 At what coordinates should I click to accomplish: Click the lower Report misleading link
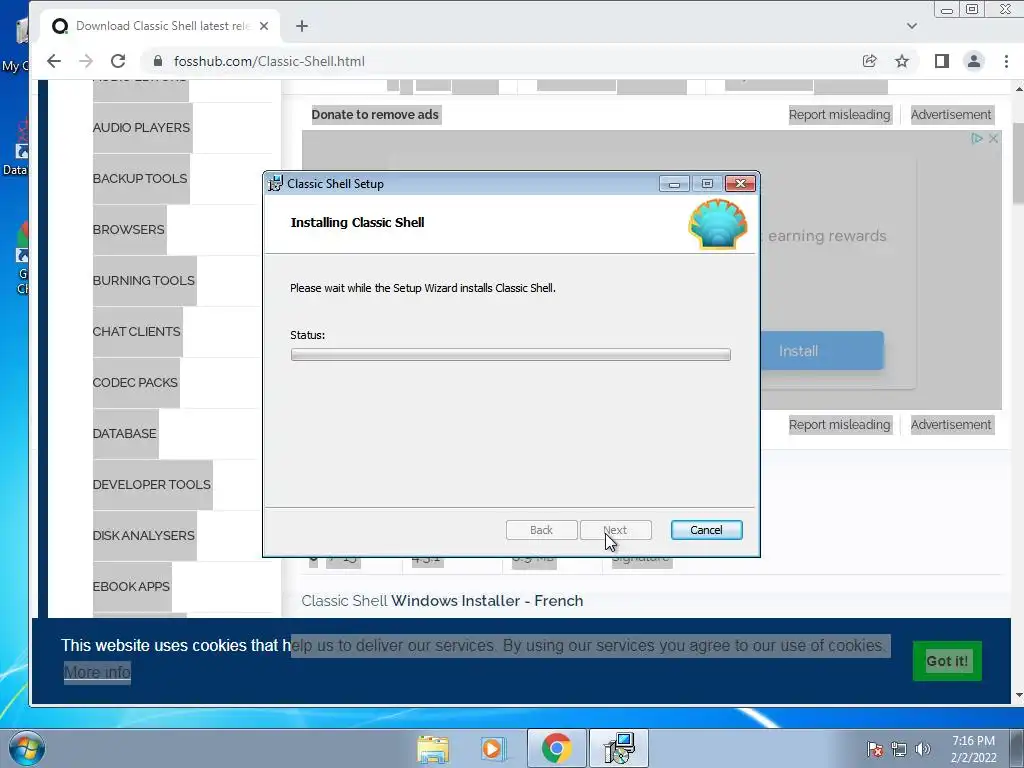click(x=839, y=424)
